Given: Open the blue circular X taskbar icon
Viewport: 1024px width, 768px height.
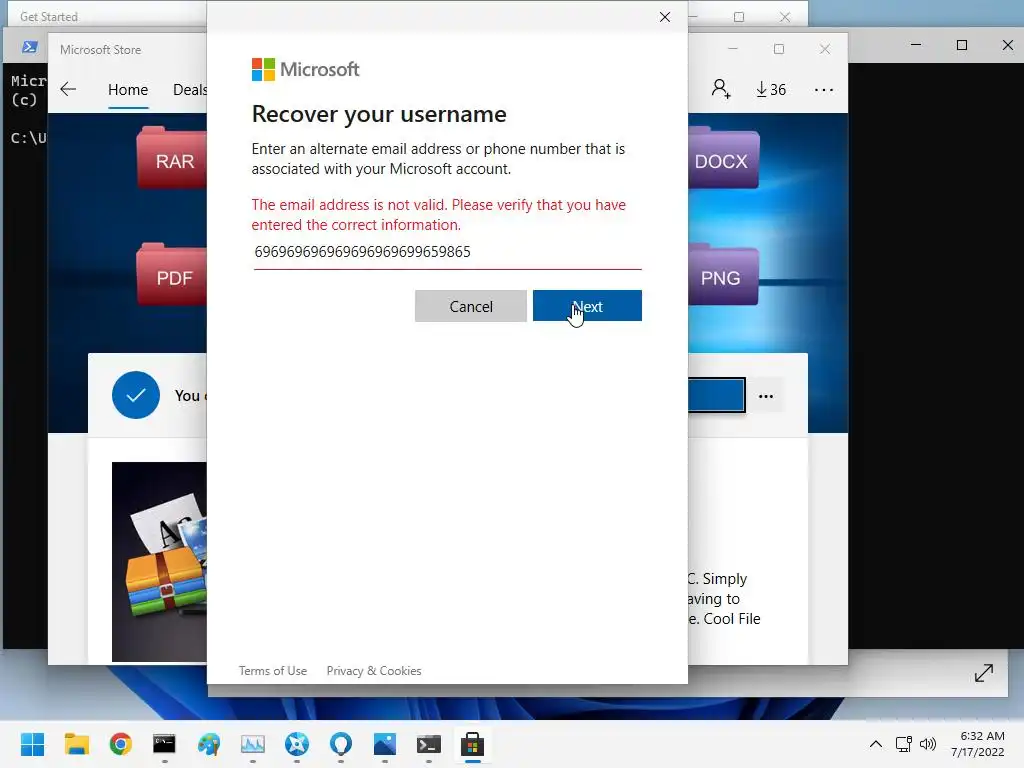Looking at the screenshot, I should (x=297, y=744).
